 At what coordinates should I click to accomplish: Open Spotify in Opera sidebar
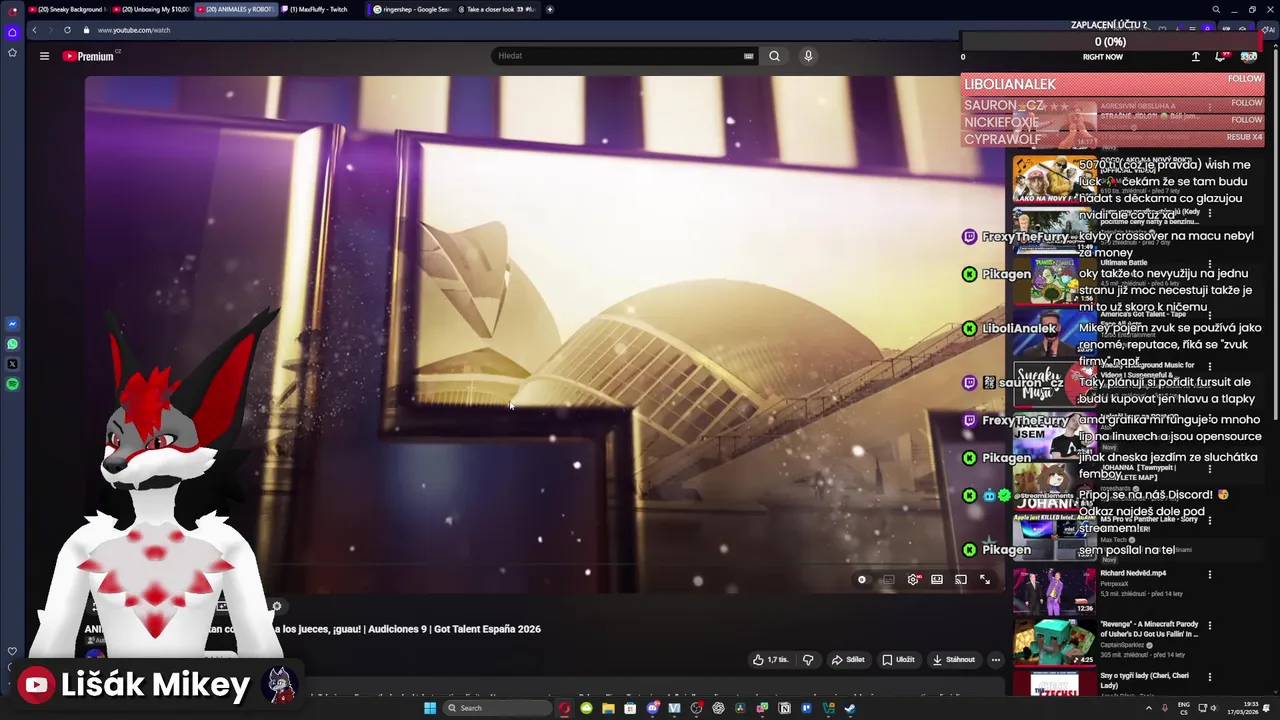click(x=12, y=384)
